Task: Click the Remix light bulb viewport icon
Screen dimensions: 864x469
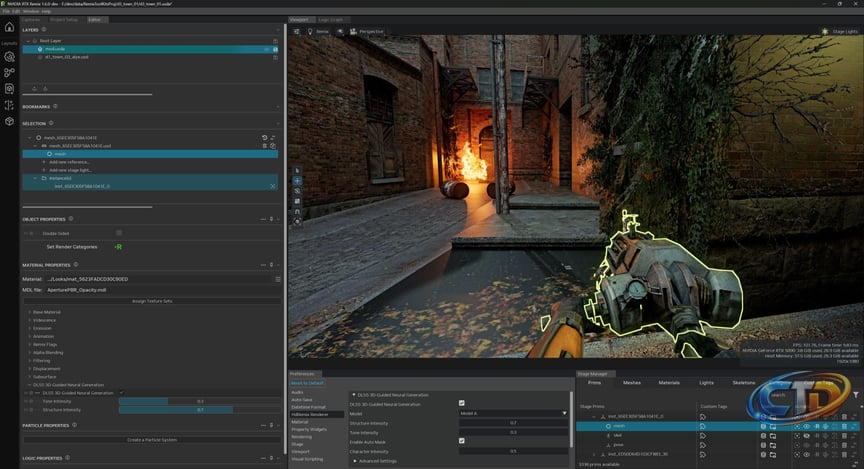Action: click(310, 31)
